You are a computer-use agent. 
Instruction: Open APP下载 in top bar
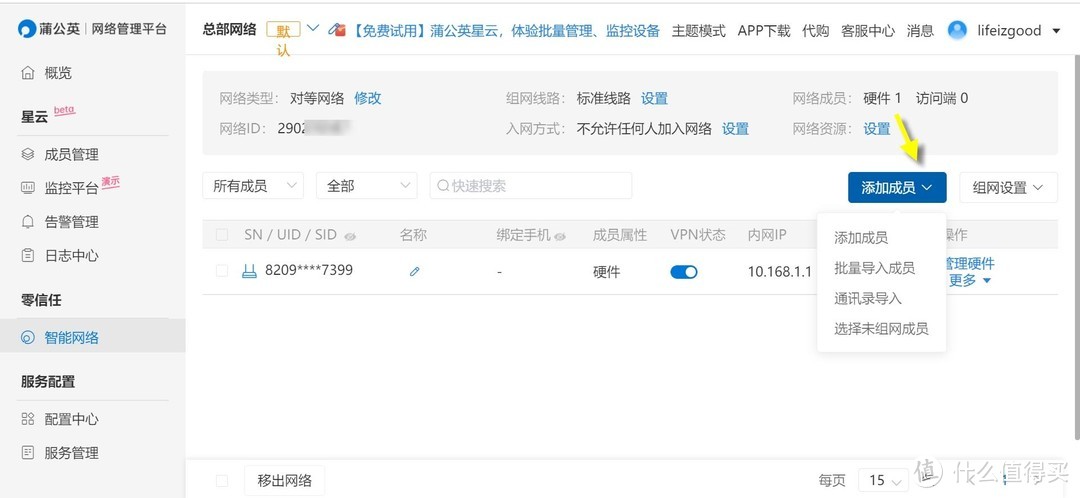click(764, 31)
